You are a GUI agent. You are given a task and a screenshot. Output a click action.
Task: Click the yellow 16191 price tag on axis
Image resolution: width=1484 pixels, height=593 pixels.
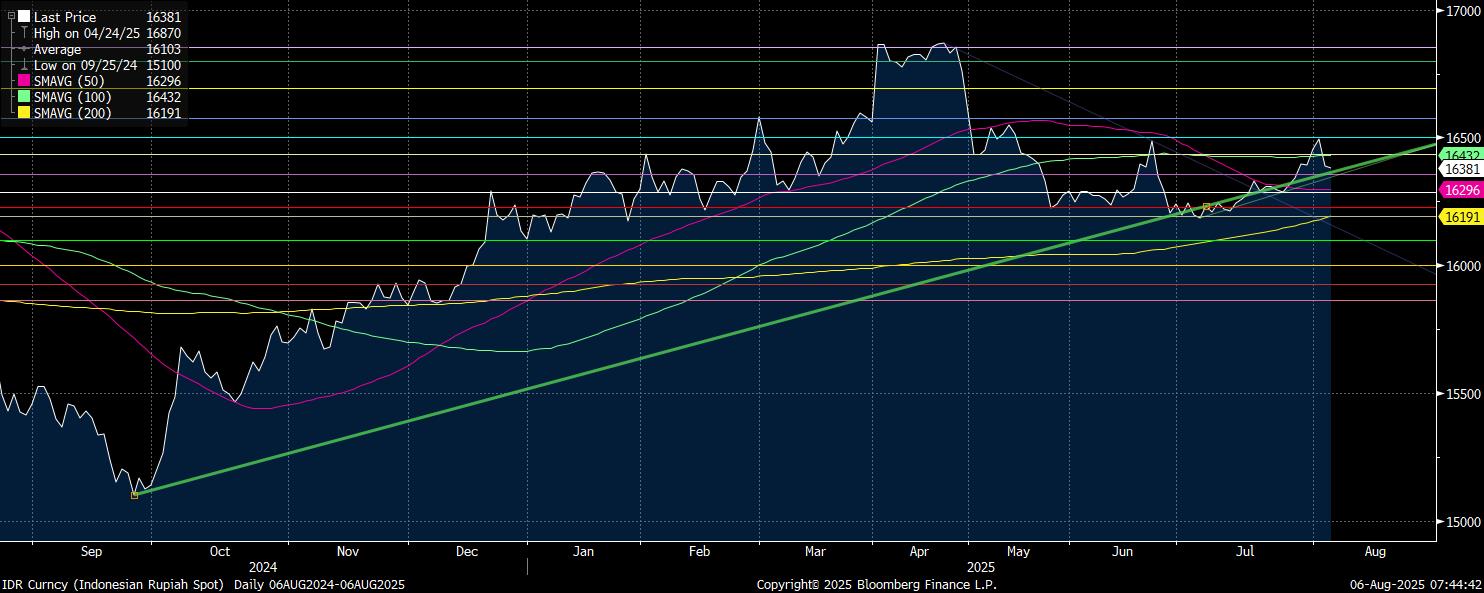point(1461,217)
